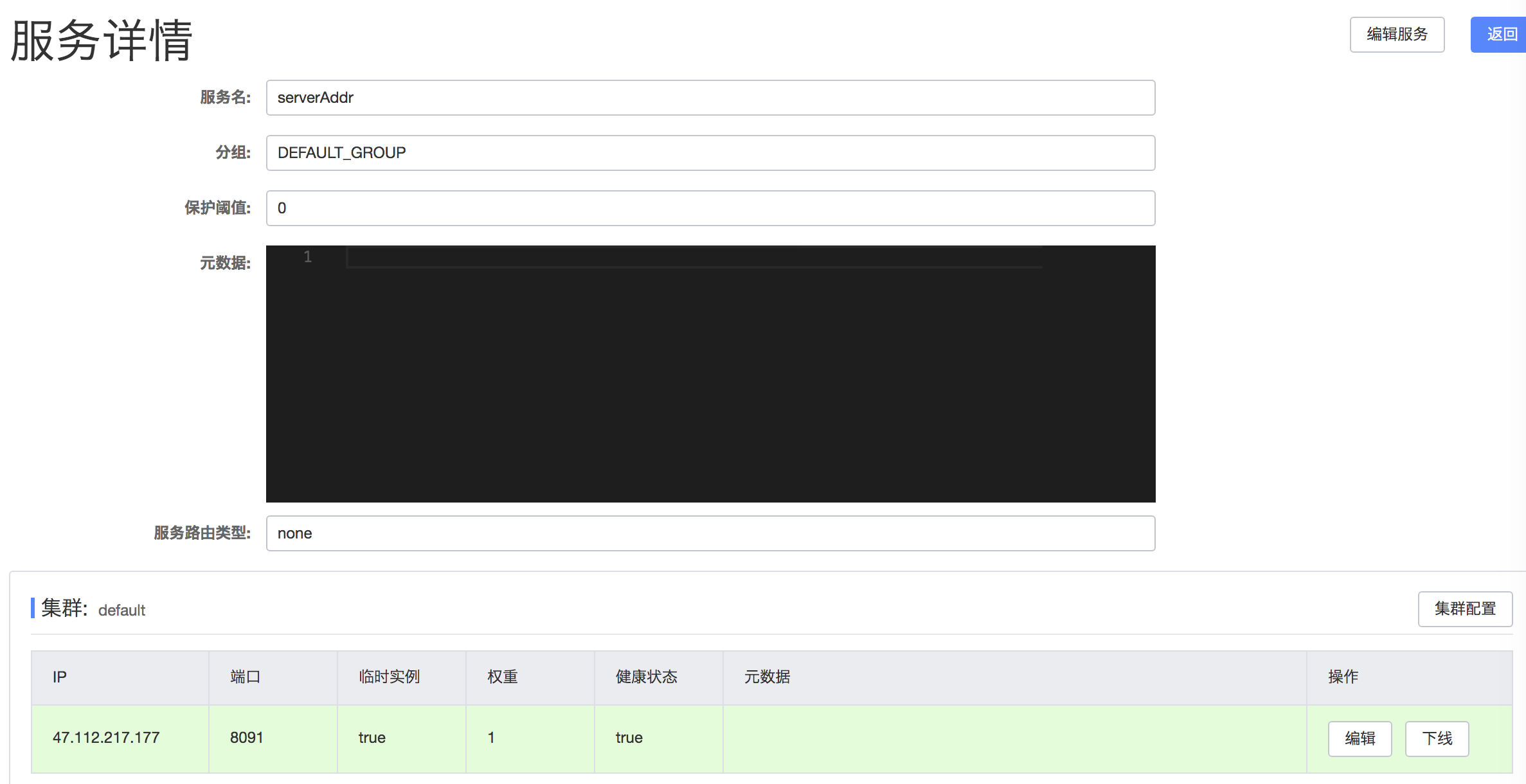This screenshot has height=784, width=1526.
Task: Click 编辑 for instance 47.112.217.177
Action: click(1360, 738)
